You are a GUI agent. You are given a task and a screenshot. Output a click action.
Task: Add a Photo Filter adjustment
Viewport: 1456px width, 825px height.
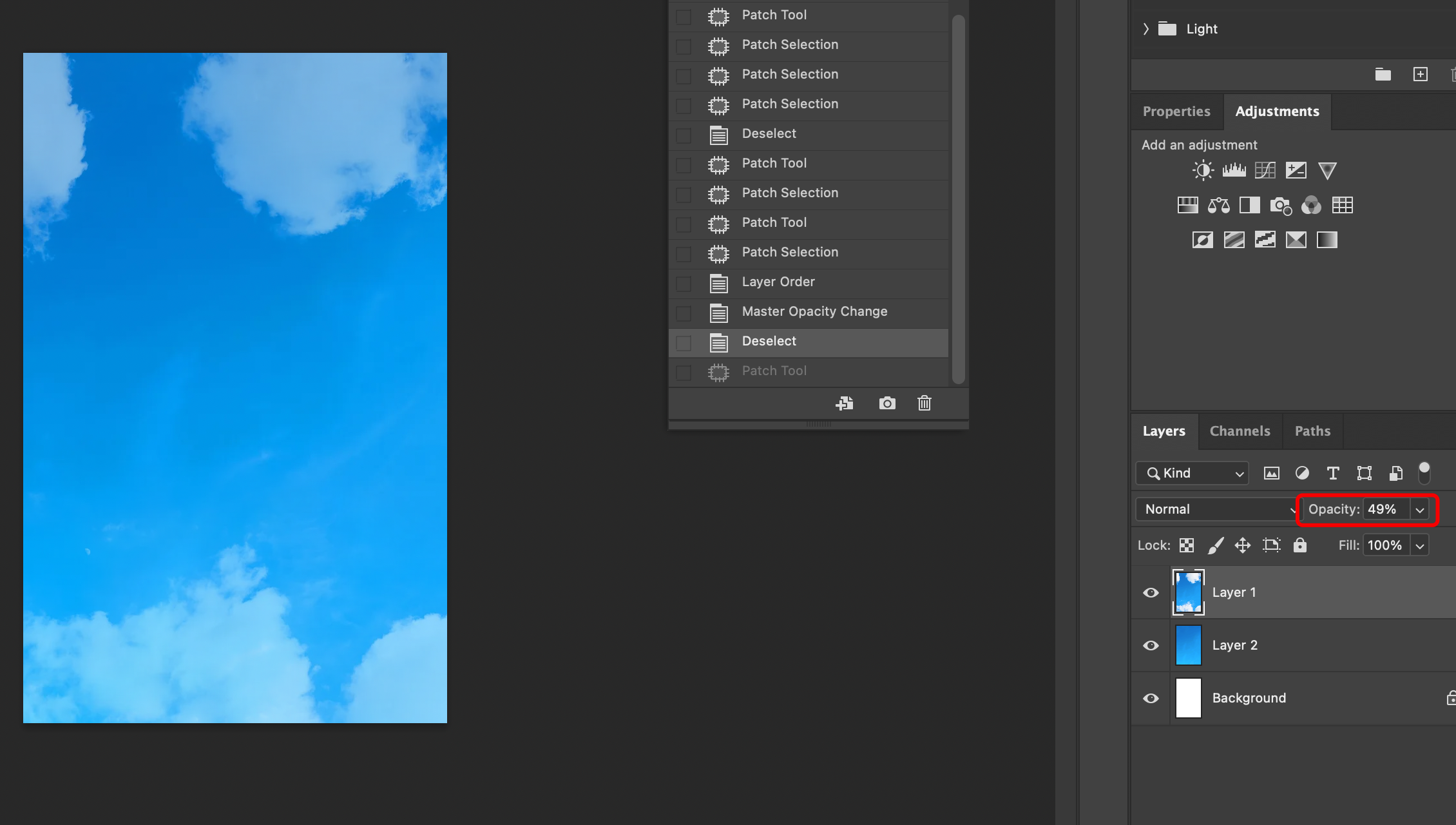click(1280, 206)
